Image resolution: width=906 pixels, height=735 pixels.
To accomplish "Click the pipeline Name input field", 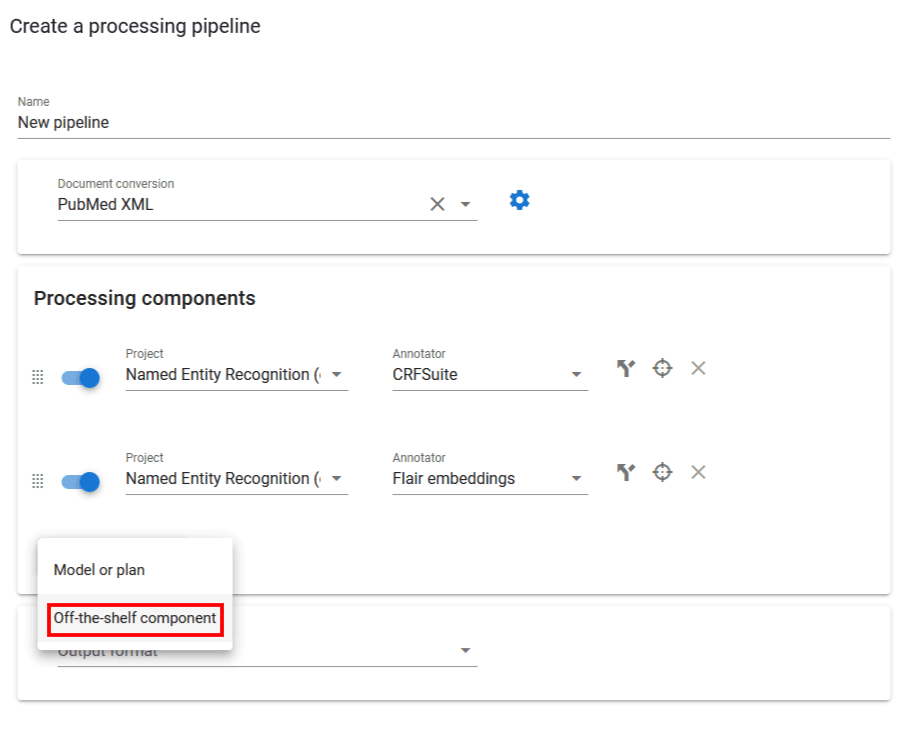I will (x=453, y=123).
